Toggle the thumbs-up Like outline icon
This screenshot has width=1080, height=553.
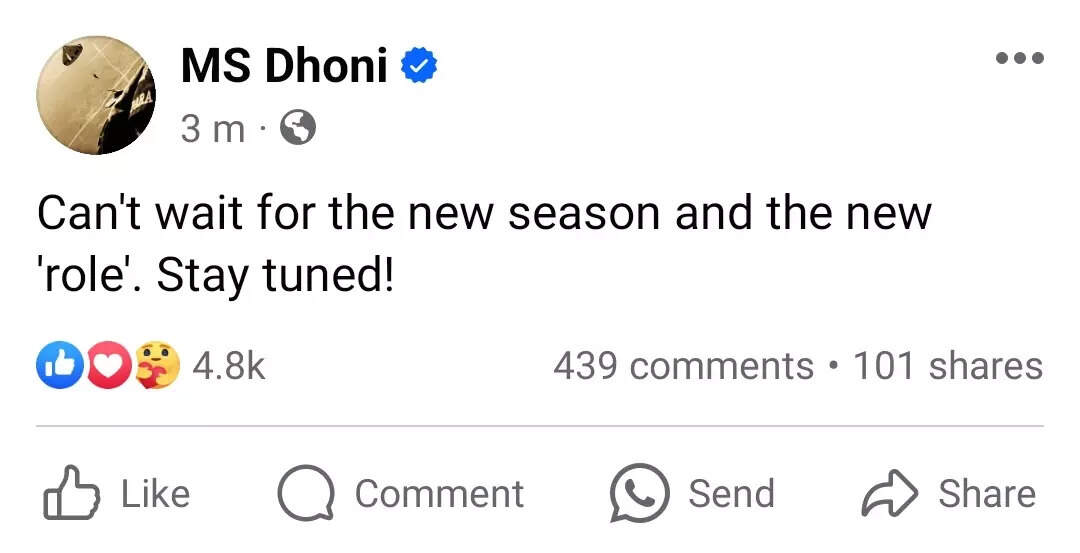72,494
